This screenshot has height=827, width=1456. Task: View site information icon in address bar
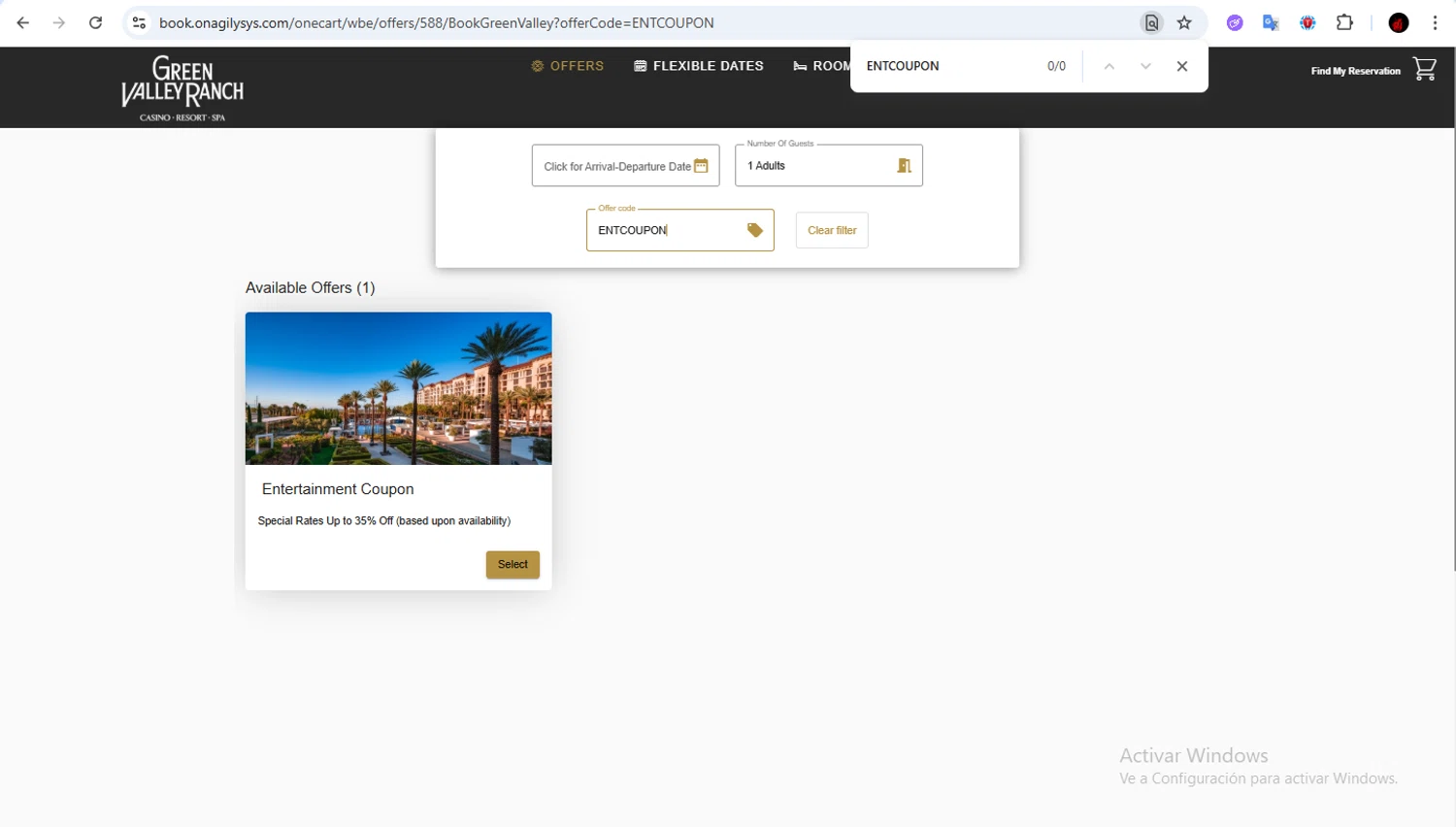click(x=139, y=22)
